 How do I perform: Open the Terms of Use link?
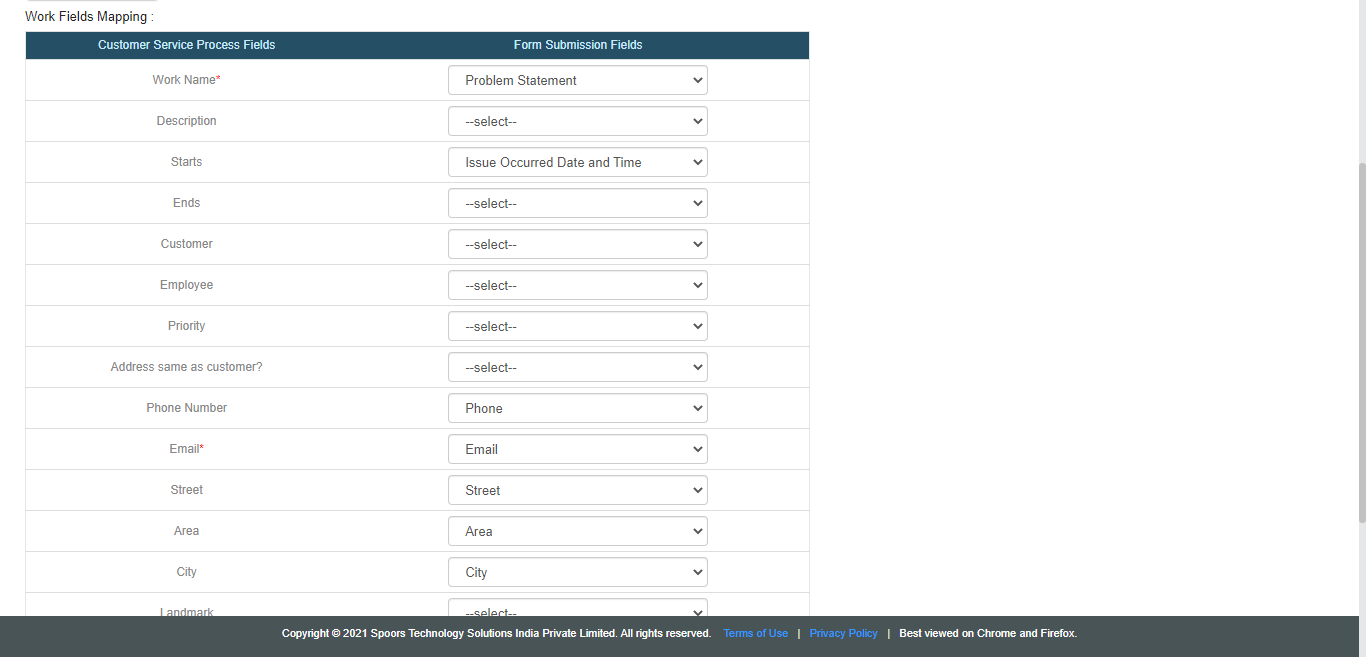pos(755,633)
